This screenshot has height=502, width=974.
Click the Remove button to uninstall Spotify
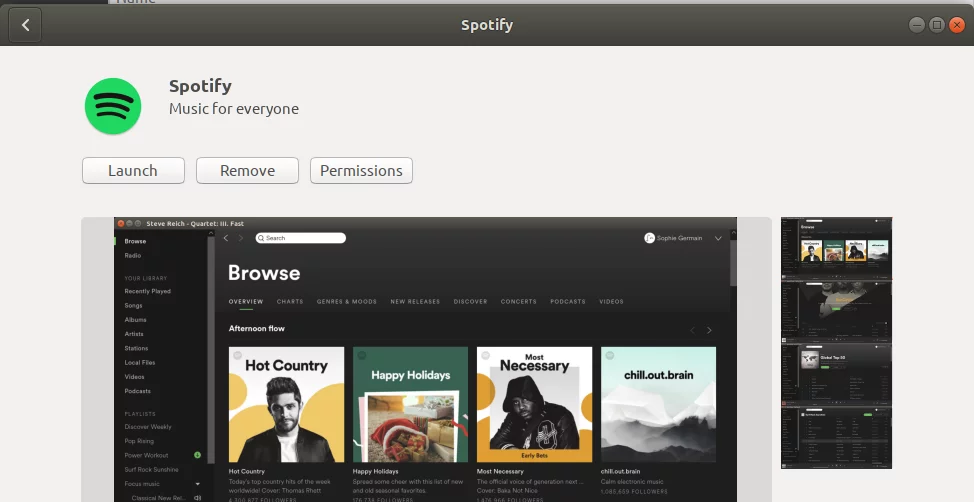(247, 170)
